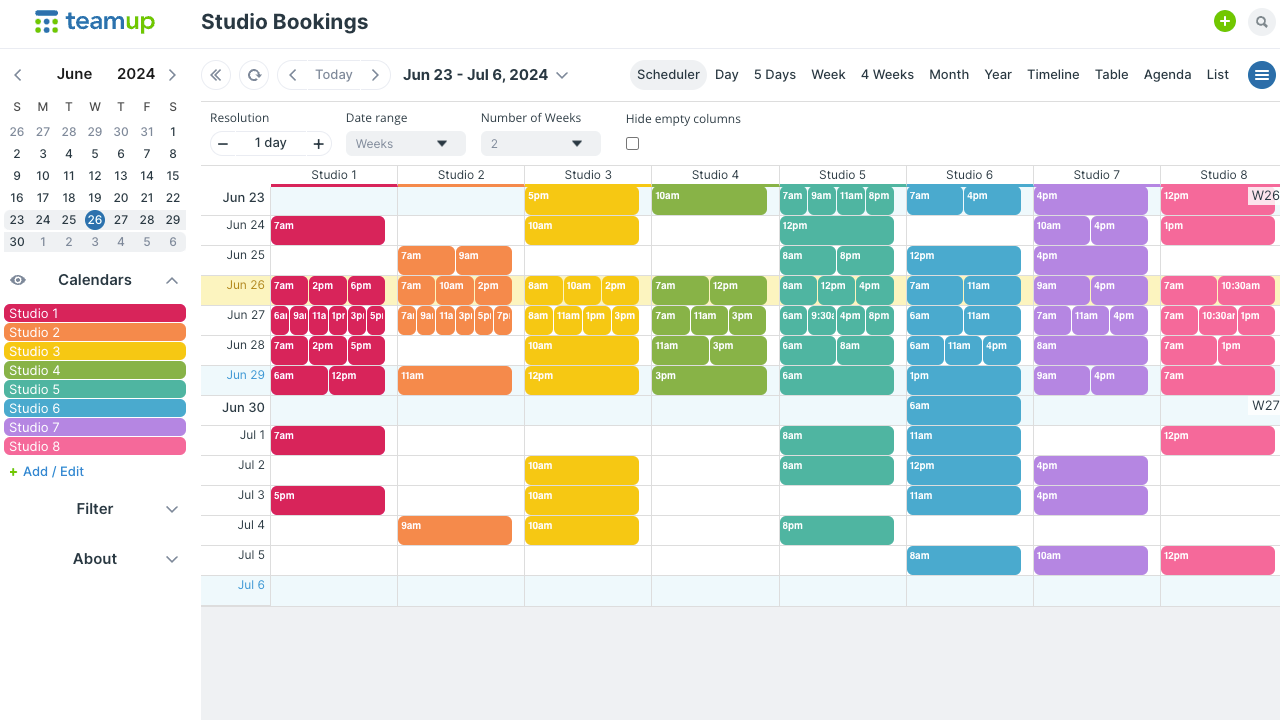Collapse the Calendars section chevron
Screen dimensions: 1280x720
[x=172, y=281]
